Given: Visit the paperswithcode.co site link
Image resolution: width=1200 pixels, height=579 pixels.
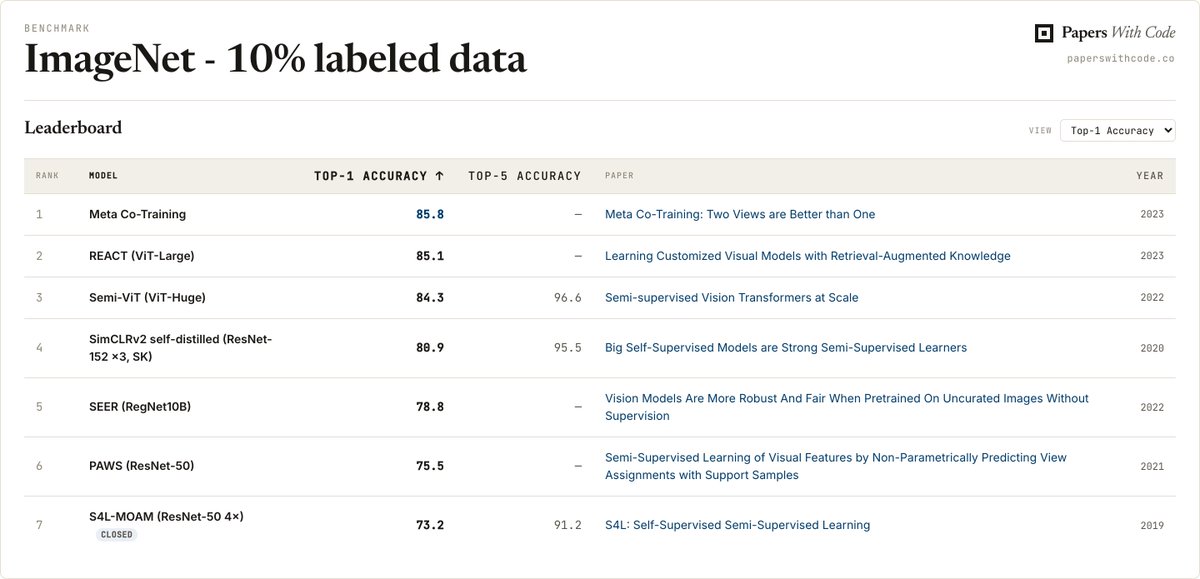Looking at the screenshot, I should (1121, 59).
